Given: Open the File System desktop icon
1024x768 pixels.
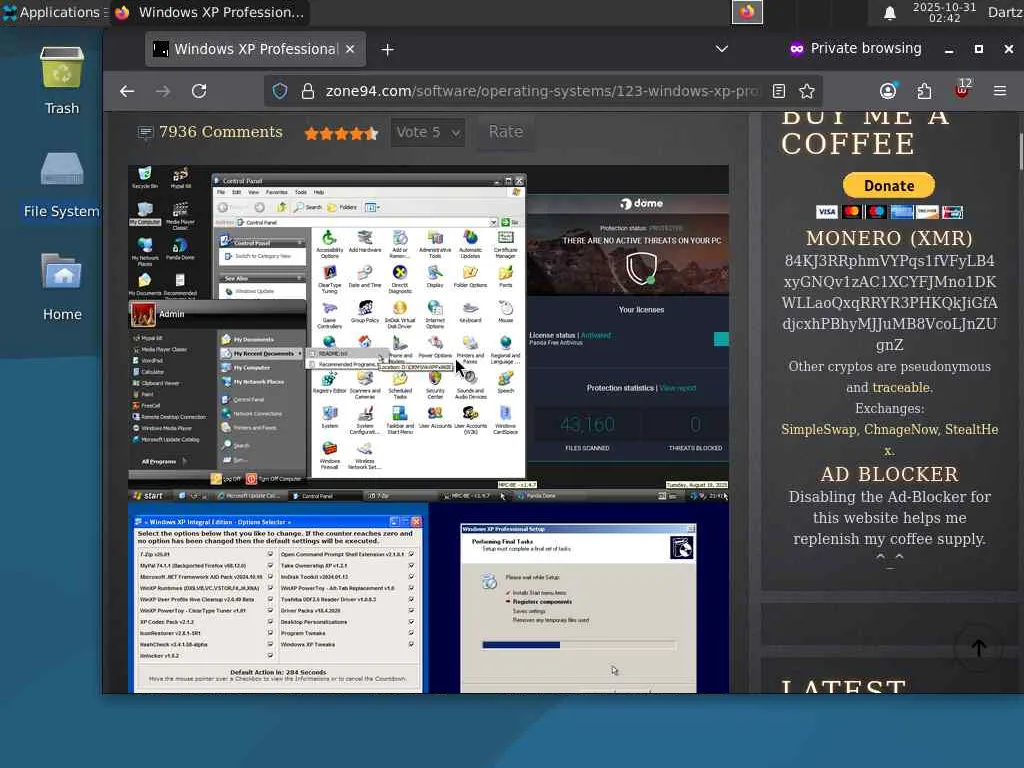Looking at the screenshot, I should point(61,184).
